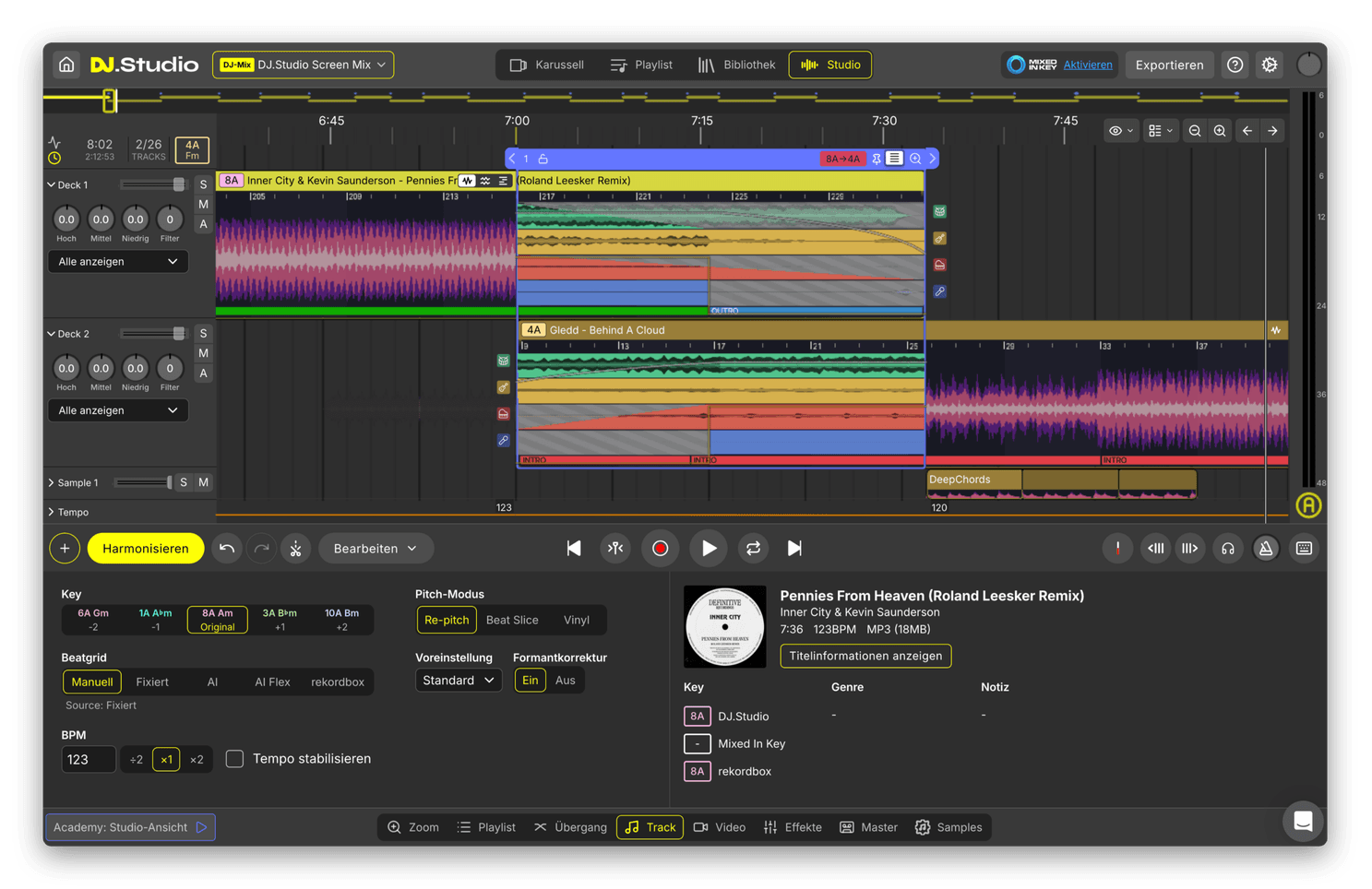Open the Effekte bottom tab
Screen dimensions: 1372x889
tap(793, 827)
